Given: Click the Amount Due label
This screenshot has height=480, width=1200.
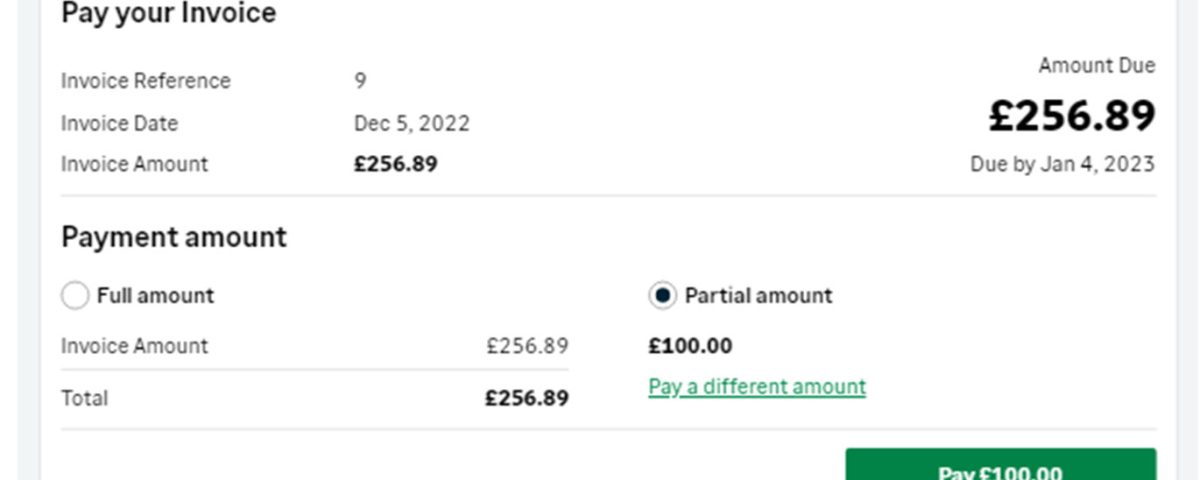Looking at the screenshot, I should pos(1097,66).
